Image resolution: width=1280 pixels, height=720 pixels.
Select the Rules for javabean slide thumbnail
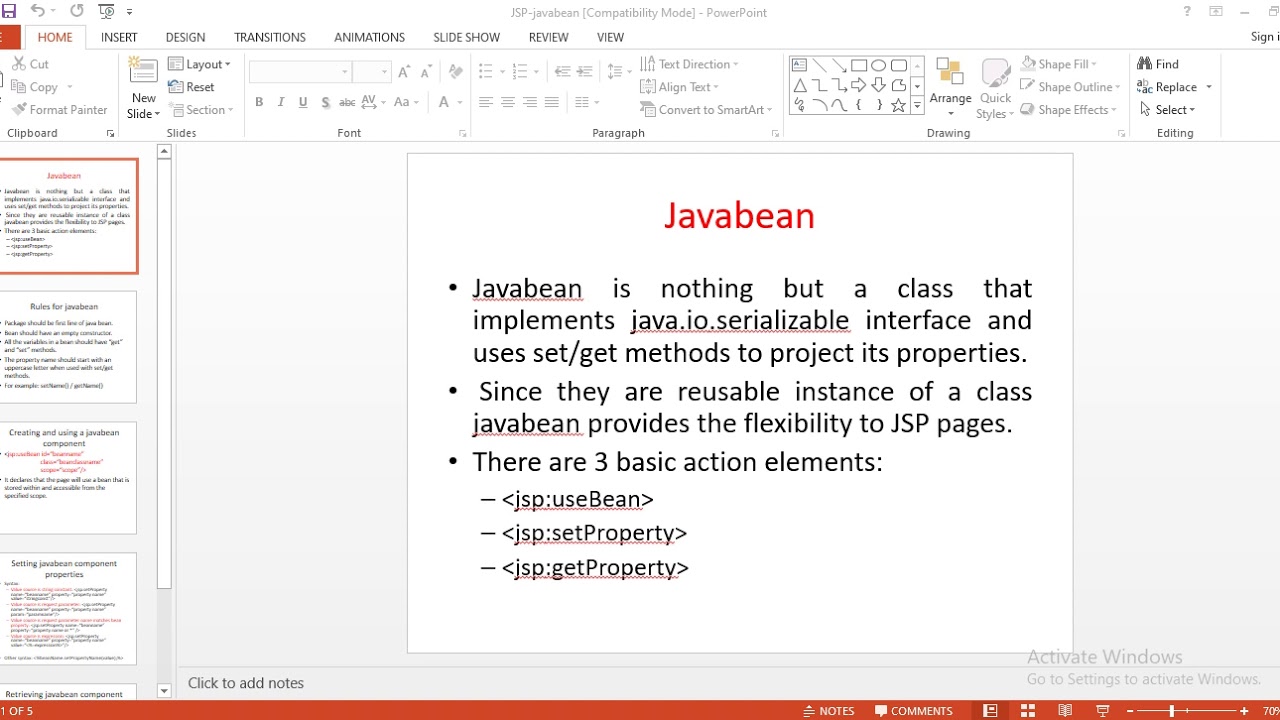pyautogui.click(x=67, y=347)
